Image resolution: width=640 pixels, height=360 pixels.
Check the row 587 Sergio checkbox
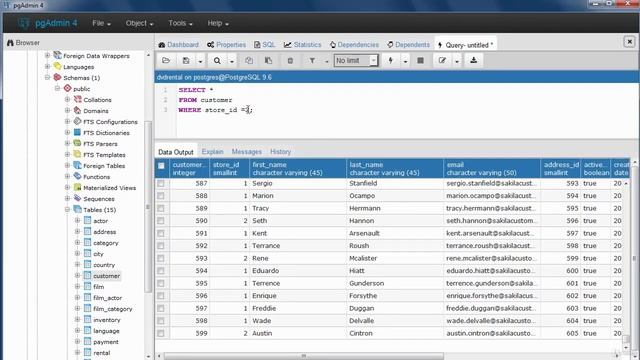pyautogui.click(x=161, y=184)
